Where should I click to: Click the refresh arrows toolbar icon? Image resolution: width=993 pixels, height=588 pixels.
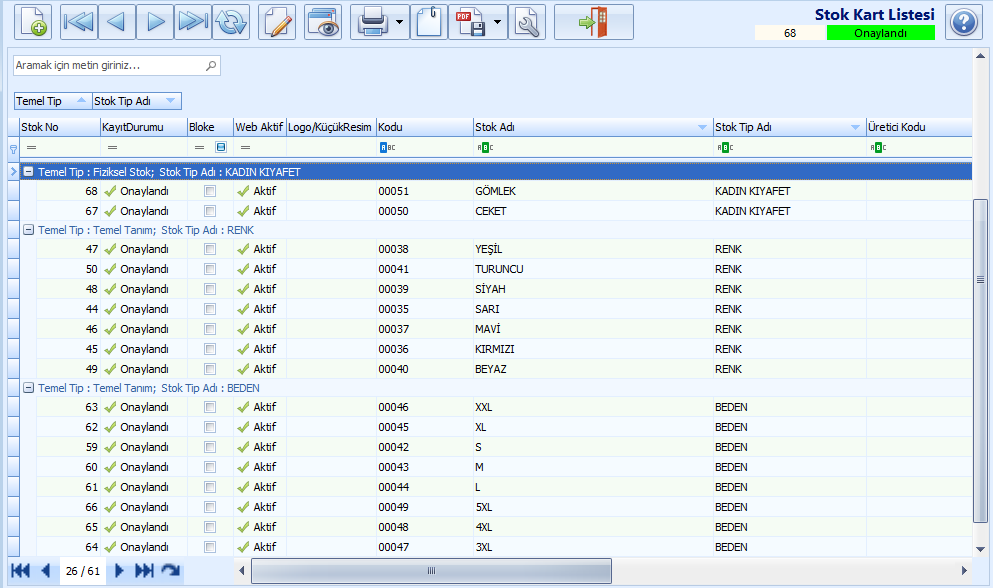(x=231, y=22)
